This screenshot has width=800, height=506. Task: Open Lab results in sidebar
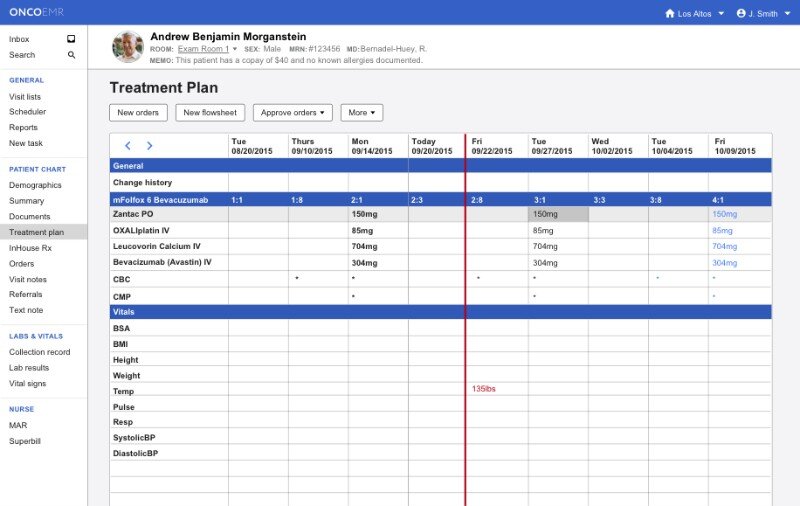point(29,368)
